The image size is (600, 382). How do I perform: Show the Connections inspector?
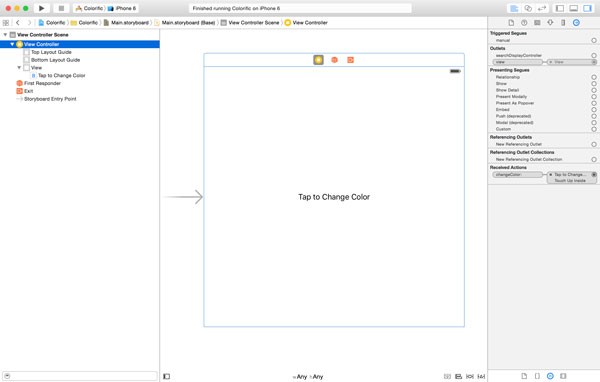[576, 23]
